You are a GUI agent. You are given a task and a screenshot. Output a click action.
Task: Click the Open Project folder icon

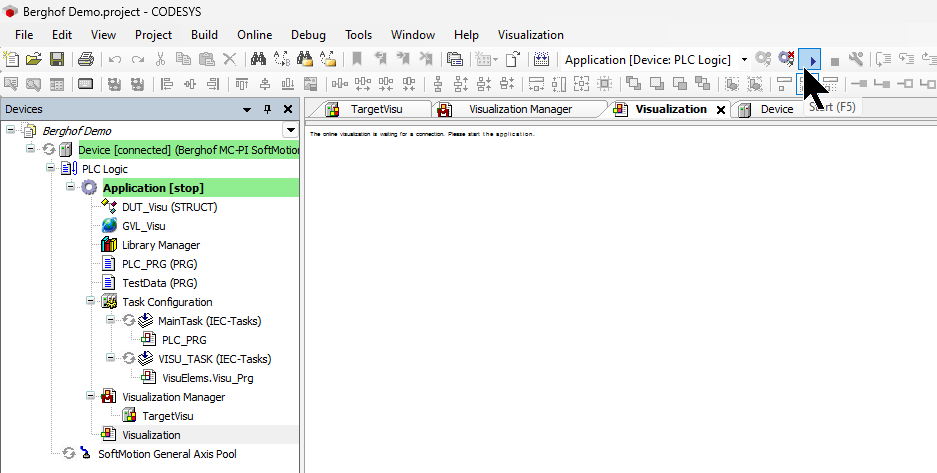(x=34, y=59)
